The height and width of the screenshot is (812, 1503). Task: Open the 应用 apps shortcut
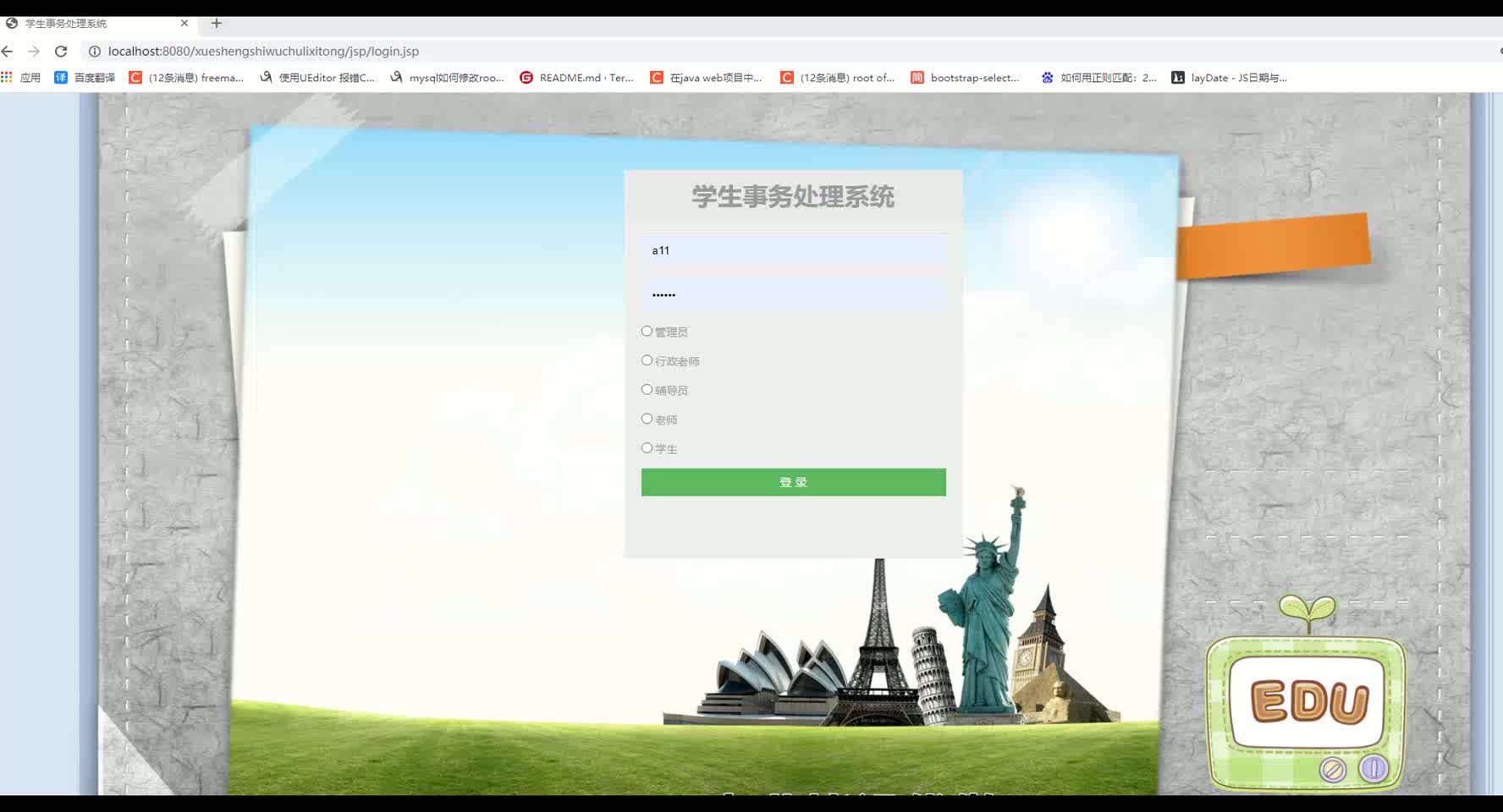(21, 78)
